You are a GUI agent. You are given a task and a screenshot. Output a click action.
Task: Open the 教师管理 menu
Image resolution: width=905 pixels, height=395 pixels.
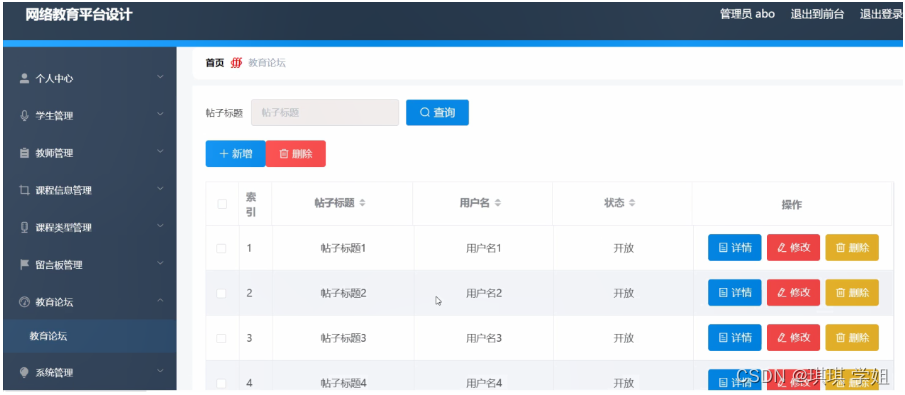coord(89,154)
